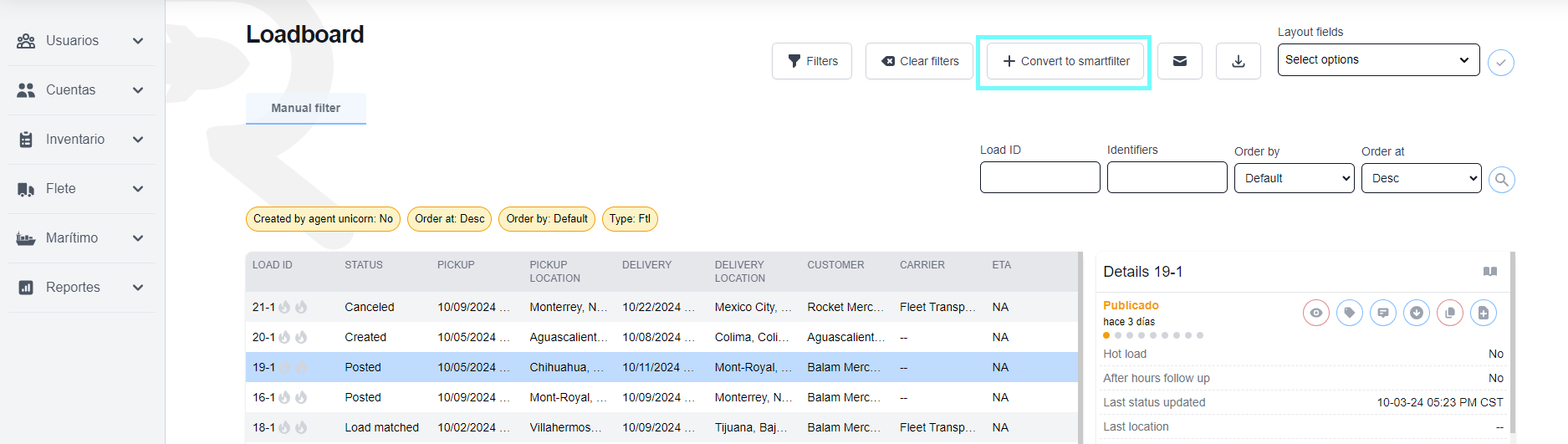Screen dimensions: 1568x444
Task: Click the Load ID input field
Action: 1039,178
